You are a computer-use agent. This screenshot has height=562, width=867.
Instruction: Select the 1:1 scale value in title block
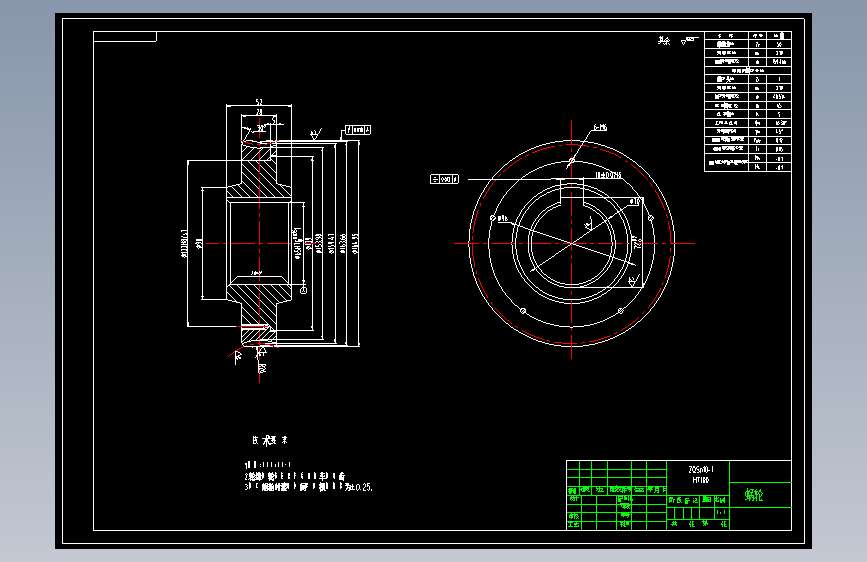tap(721, 513)
